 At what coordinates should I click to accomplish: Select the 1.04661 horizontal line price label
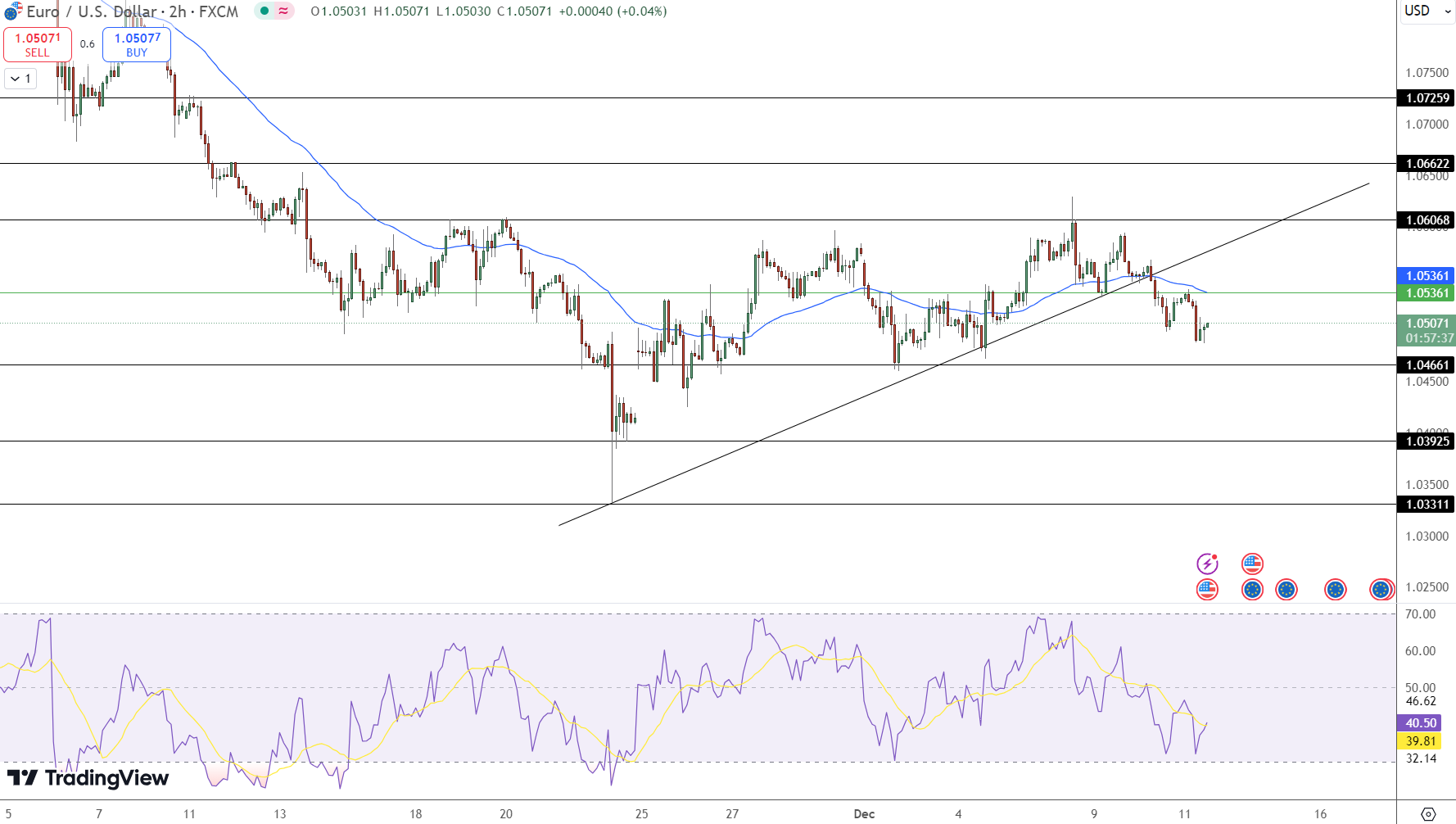pyautogui.click(x=1426, y=365)
